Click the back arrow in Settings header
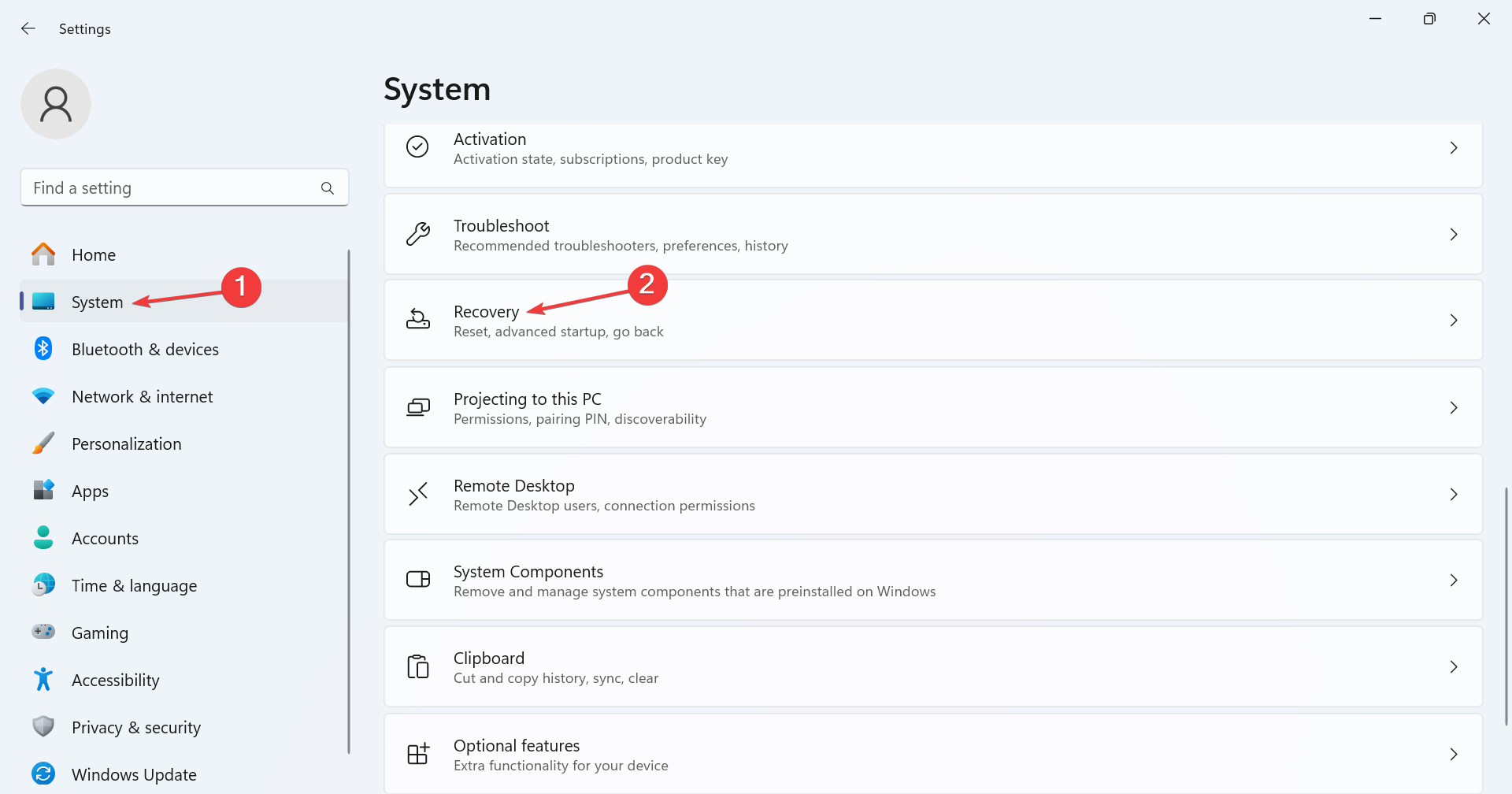This screenshot has width=1512, height=794. point(28,29)
